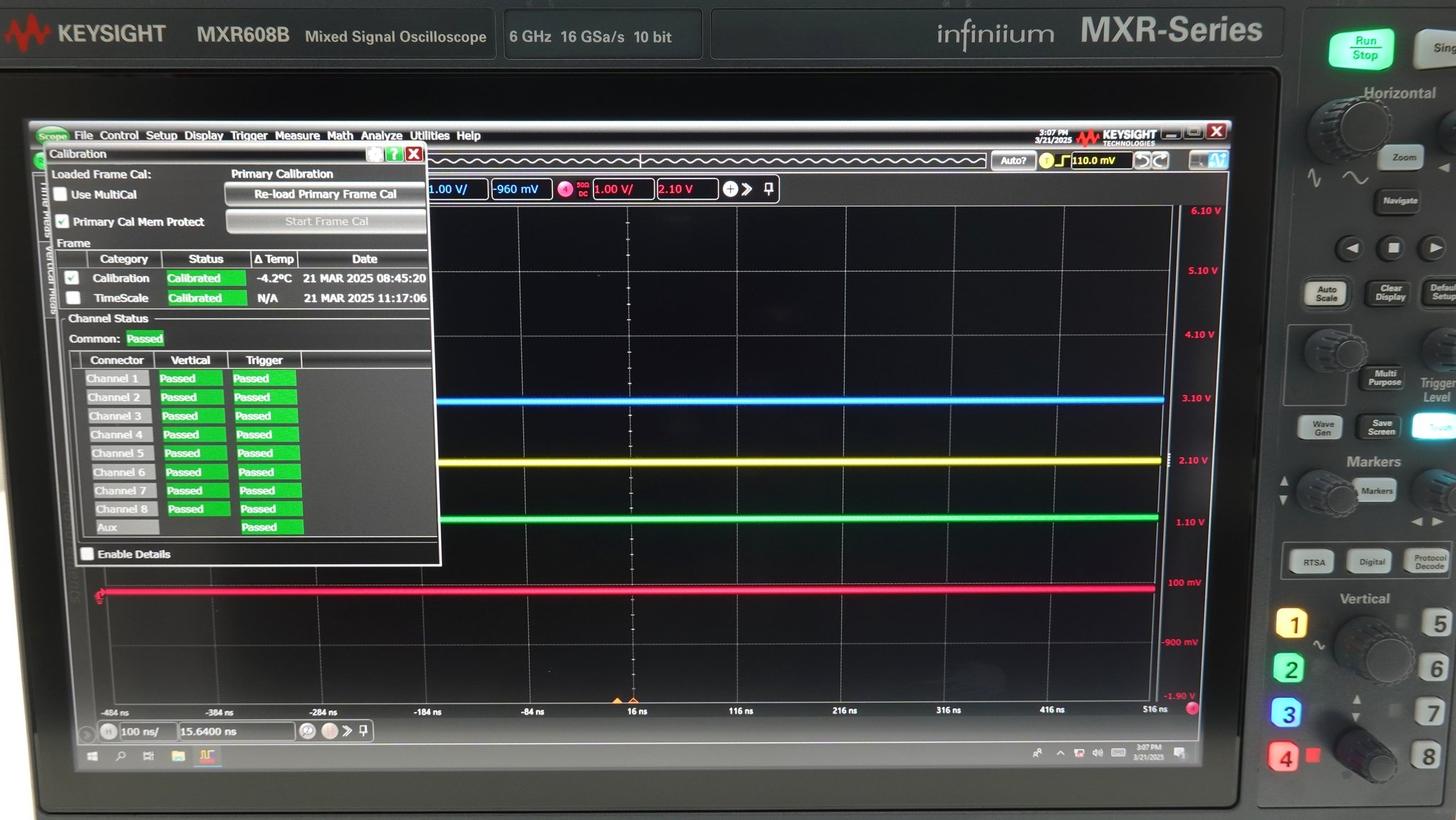Image resolution: width=1456 pixels, height=820 pixels.
Task: Pin the horizontal settings toolbar
Action: [x=363, y=730]
